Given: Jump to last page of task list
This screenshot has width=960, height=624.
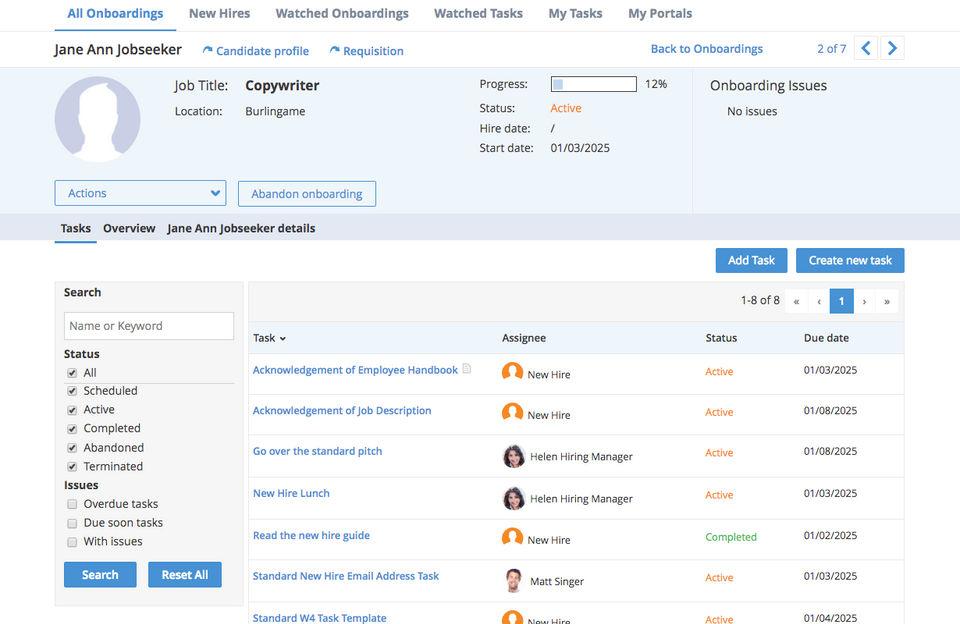Looking at the screenshot, I should [886, 301].
